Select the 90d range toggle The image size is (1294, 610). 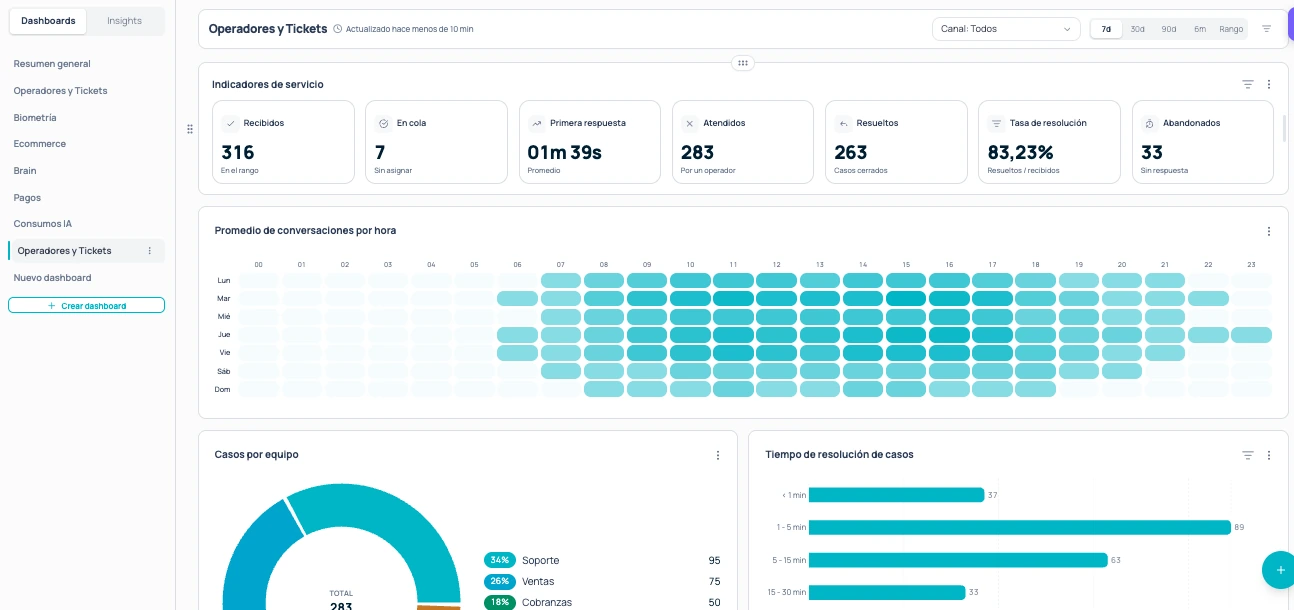pyautogui.click(x=1169, y=29)
